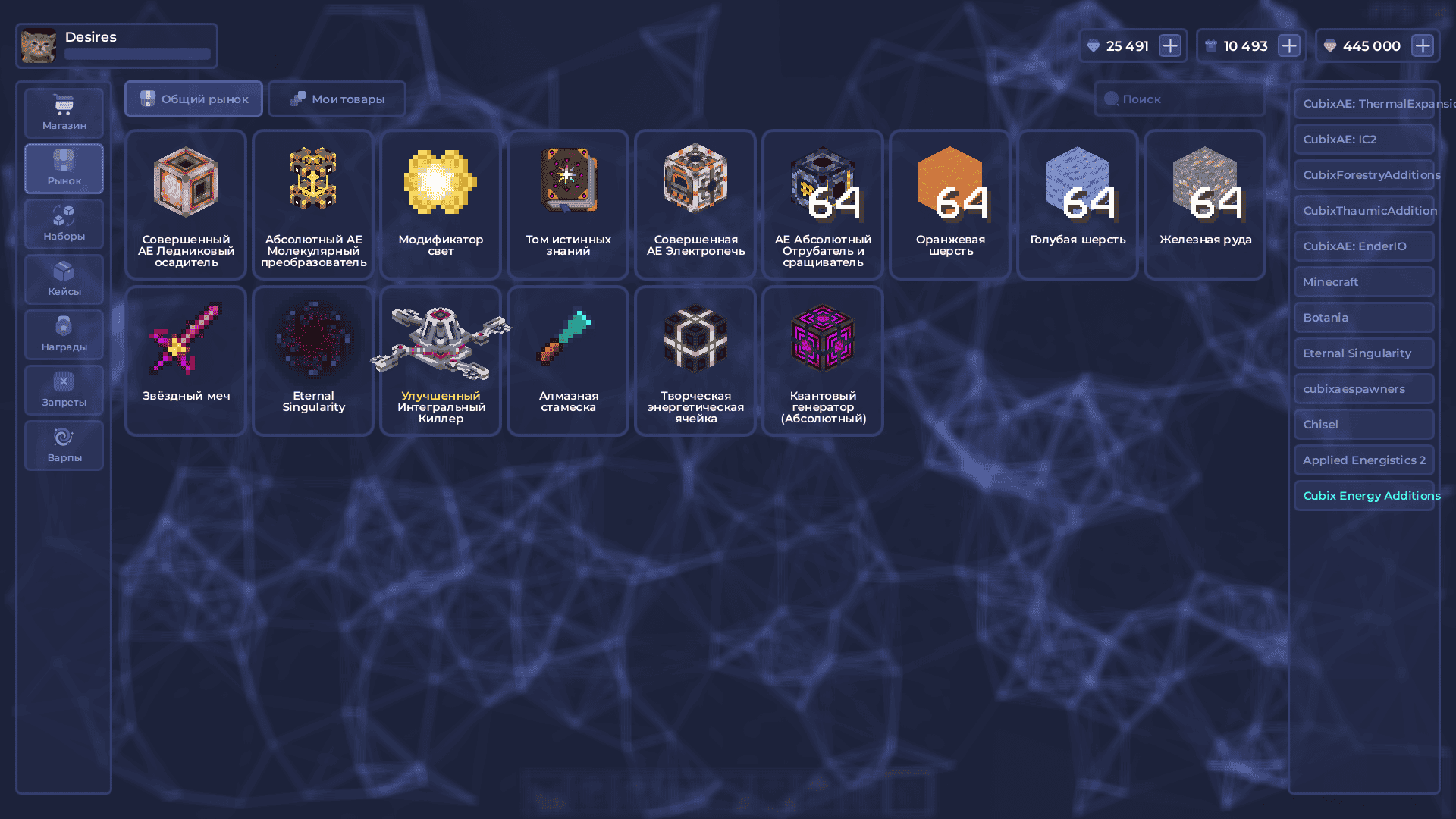Viewport: 1456px width, 819px height.
Task: Select the Алмазная стамеска chisel item
Action: [x=568, y=360]
